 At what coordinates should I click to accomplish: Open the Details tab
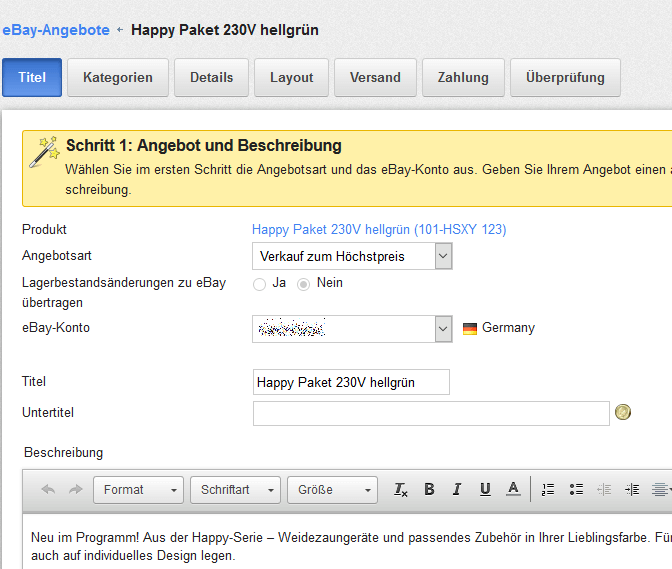click(x=211, y=78)
